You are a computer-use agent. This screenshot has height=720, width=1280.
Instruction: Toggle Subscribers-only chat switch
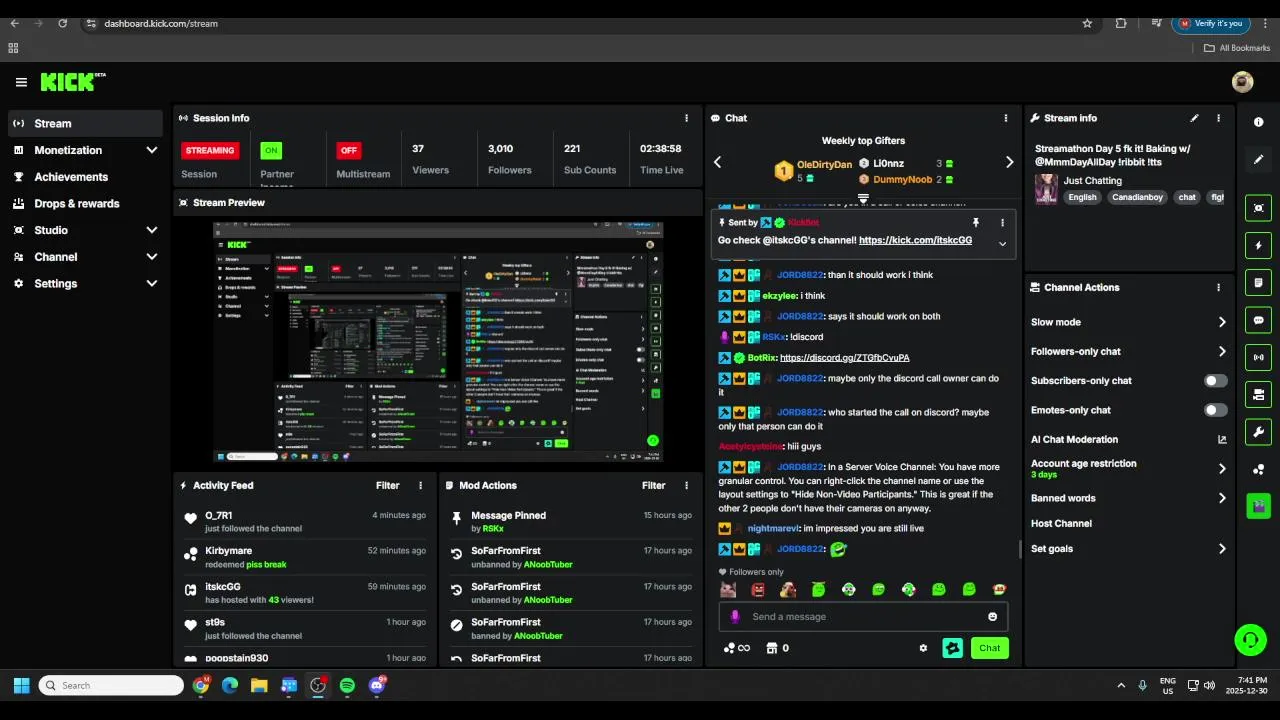1215,381
